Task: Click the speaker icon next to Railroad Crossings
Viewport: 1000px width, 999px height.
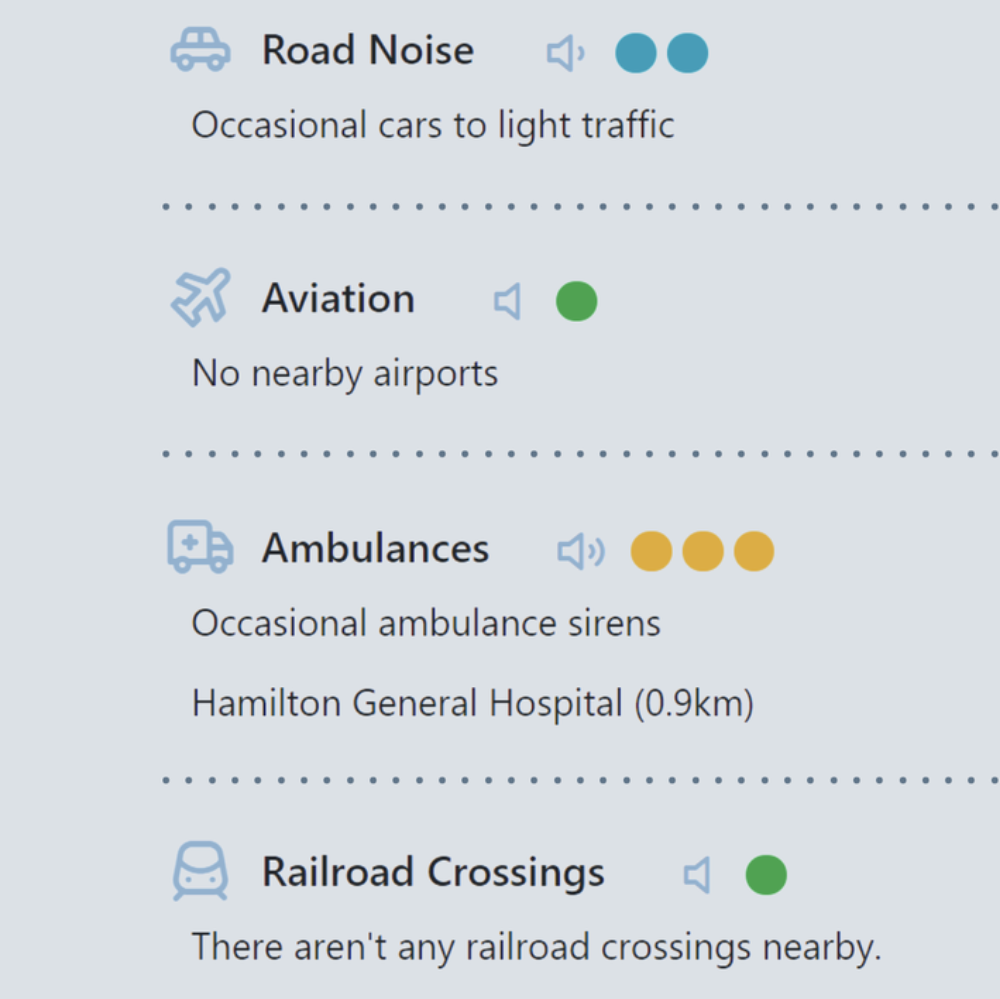Action: point(697,875)
